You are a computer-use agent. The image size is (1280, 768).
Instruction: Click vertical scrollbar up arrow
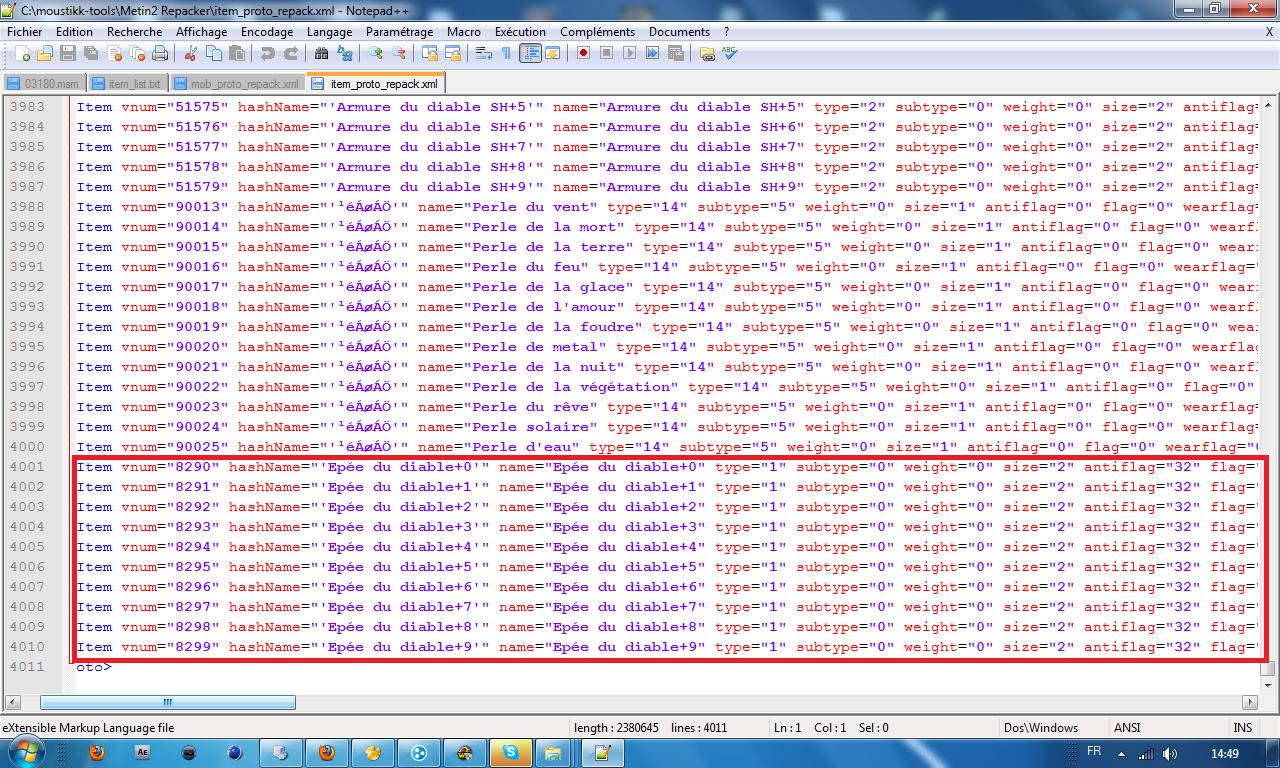[x=1267, y=104]
